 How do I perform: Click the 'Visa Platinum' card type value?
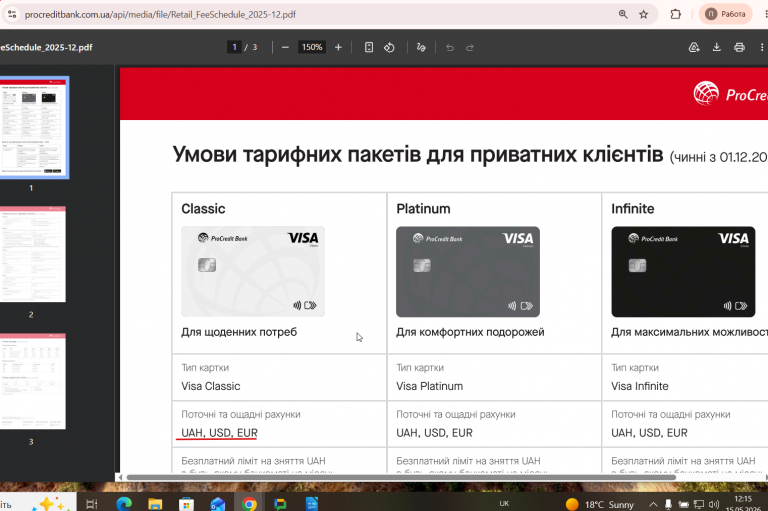(x=430, y=386)
